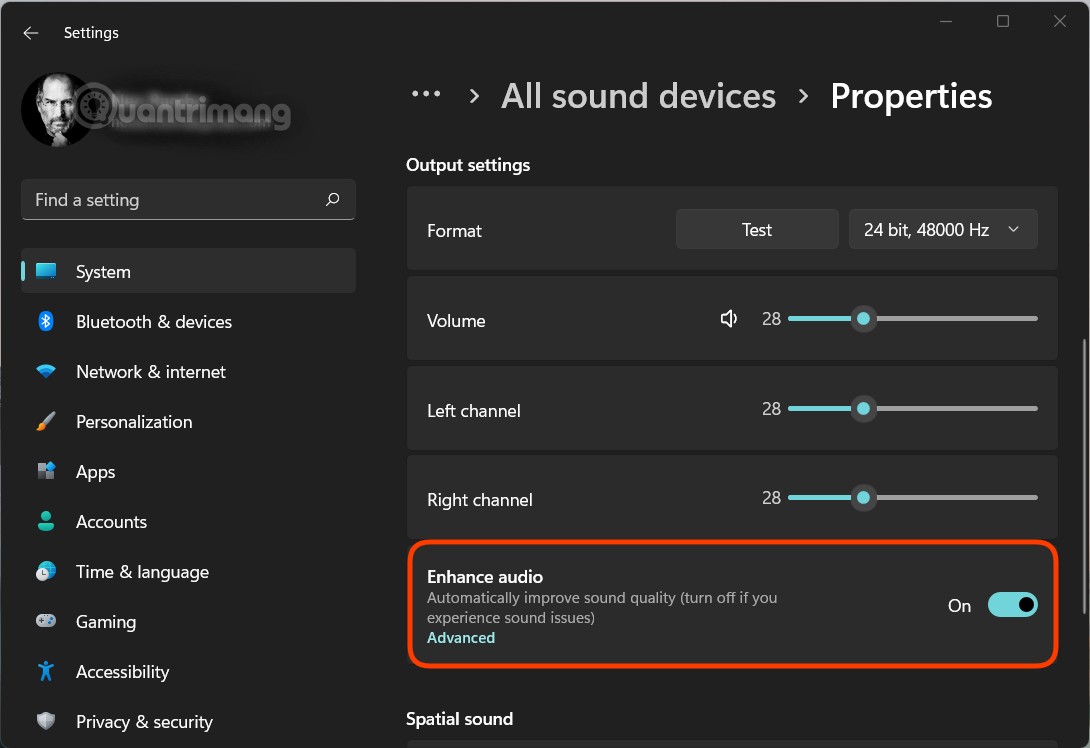Click the Gaming controller icon
The width and height of the screenshot is (1090, 748).
coord(46,621)
